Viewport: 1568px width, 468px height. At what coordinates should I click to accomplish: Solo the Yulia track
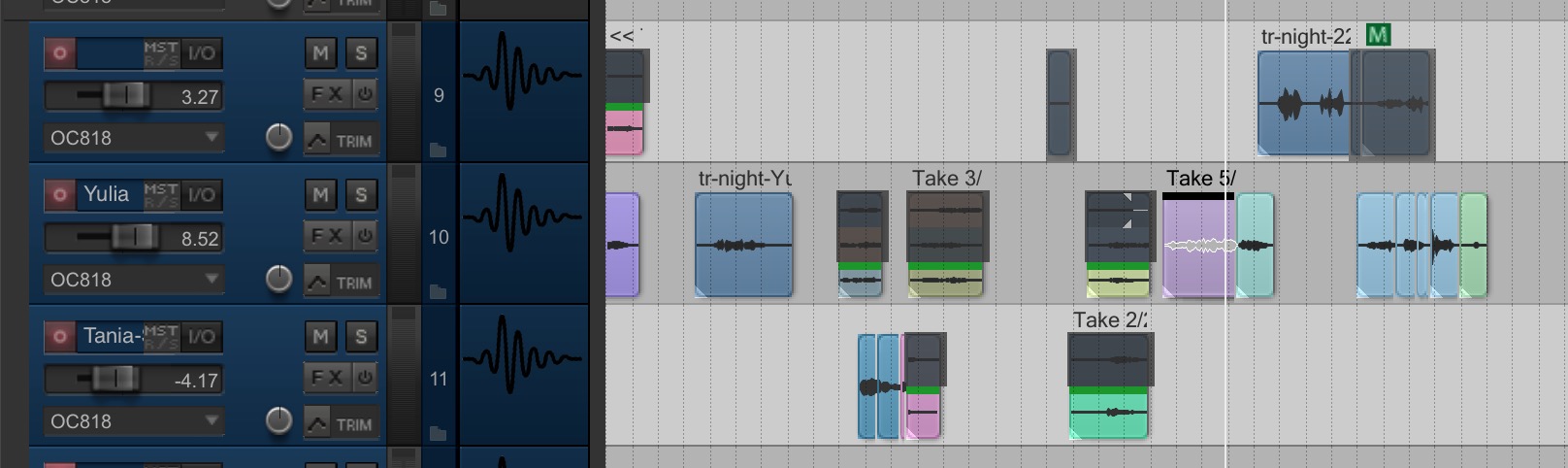(361, 194)
